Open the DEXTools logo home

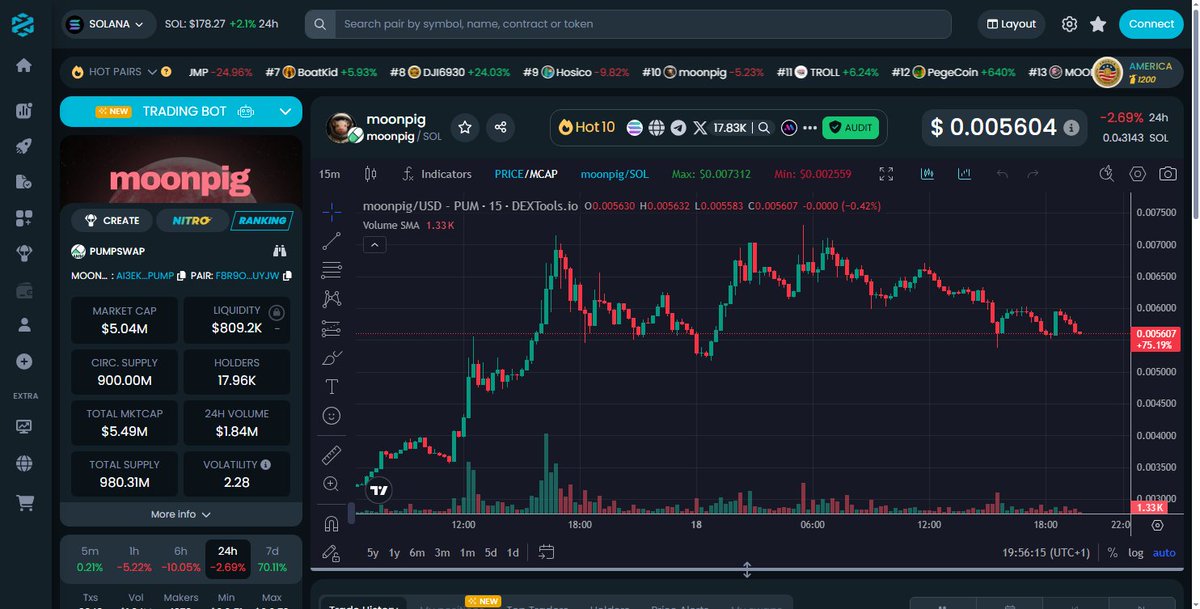point(24,24)
